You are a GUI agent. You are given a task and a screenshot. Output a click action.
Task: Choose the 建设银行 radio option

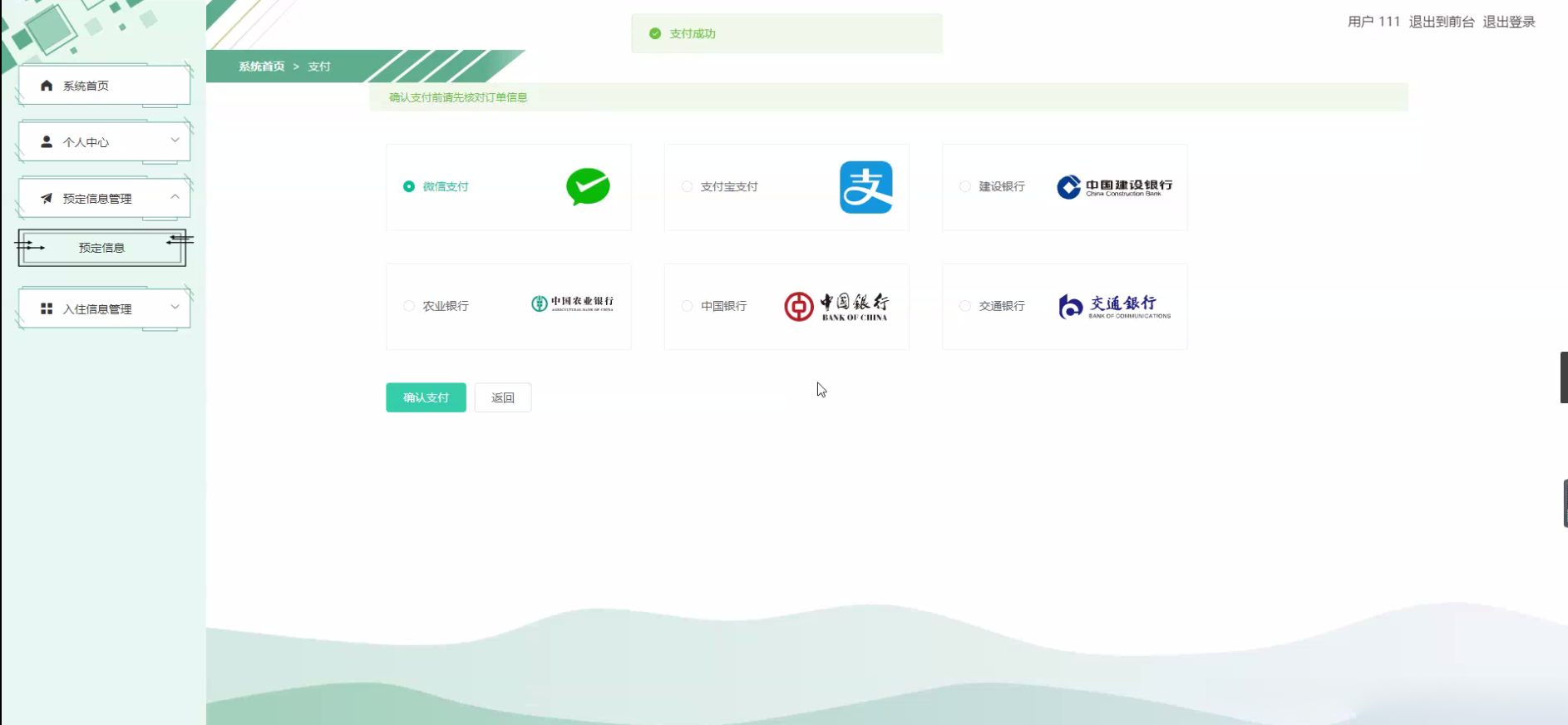(x=964, y=186)
